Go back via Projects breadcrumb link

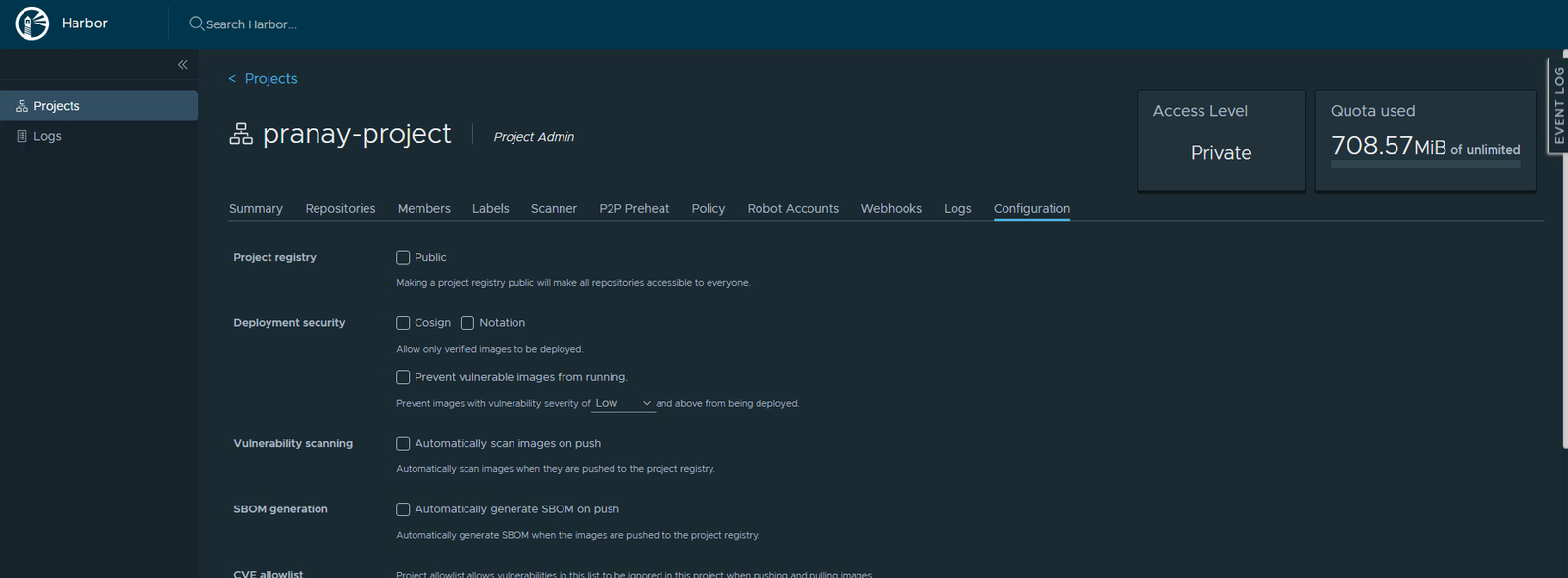click(x=270, y=79)
